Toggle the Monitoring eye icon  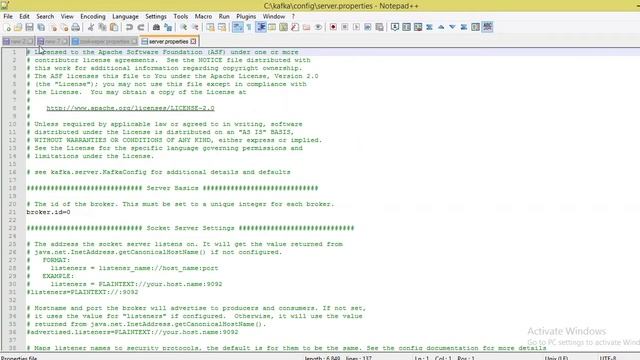[x=318, y=27]
